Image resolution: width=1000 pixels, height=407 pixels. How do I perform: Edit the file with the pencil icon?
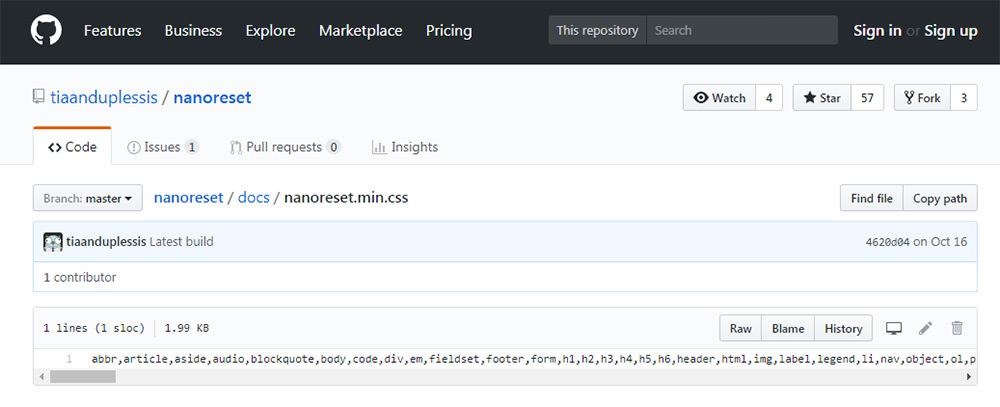click(925, 329)
